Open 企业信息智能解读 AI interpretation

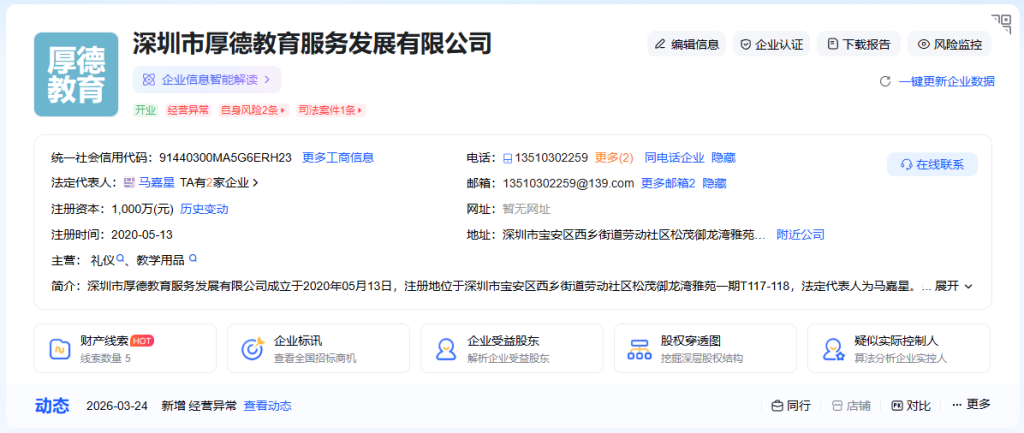(x=207, y=79)
